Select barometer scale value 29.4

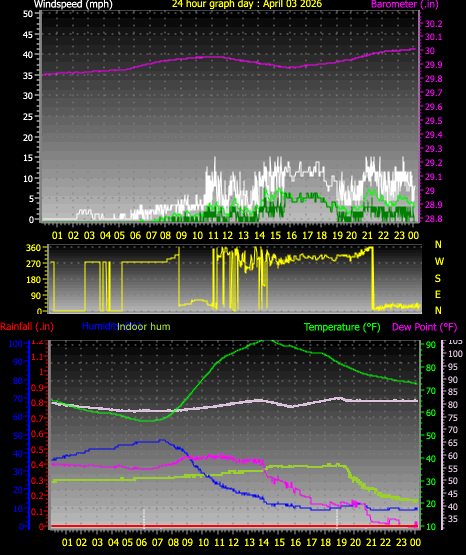point(433,135)
